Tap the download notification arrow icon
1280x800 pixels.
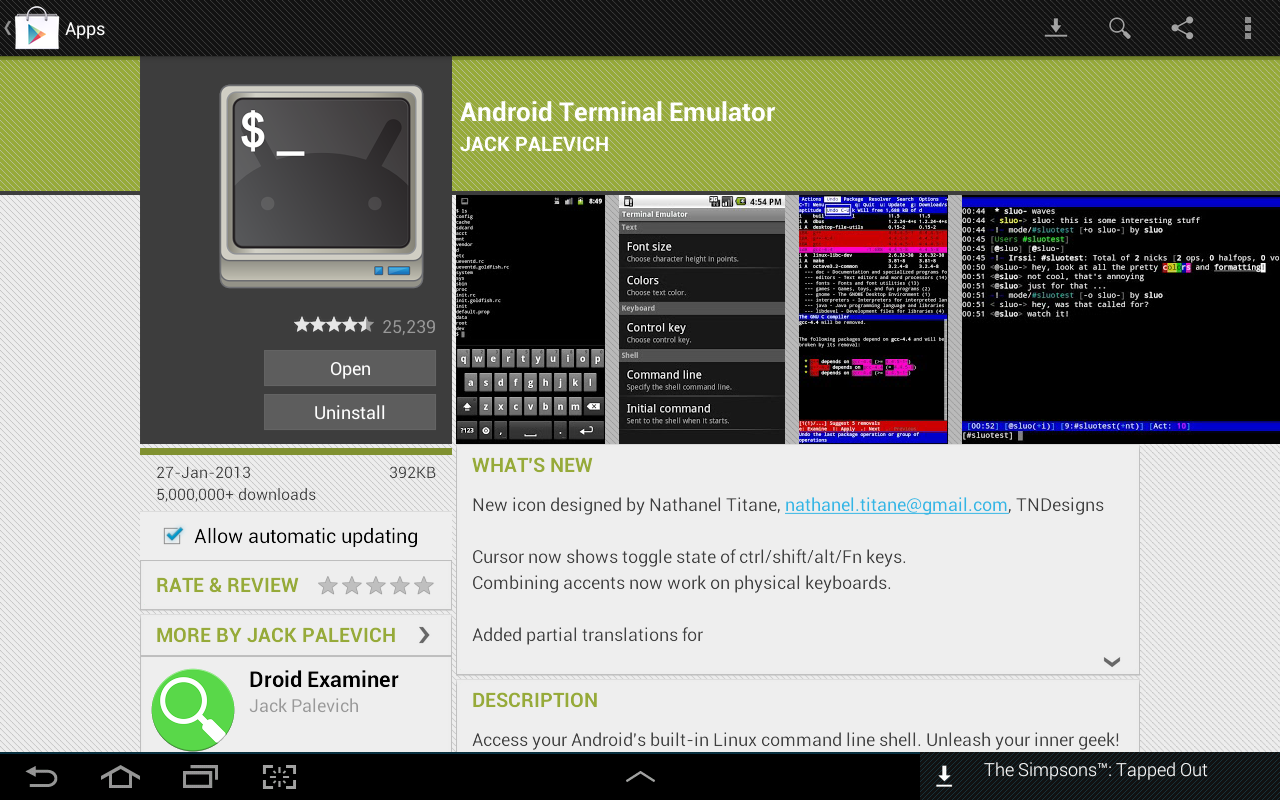coord(944,776)
